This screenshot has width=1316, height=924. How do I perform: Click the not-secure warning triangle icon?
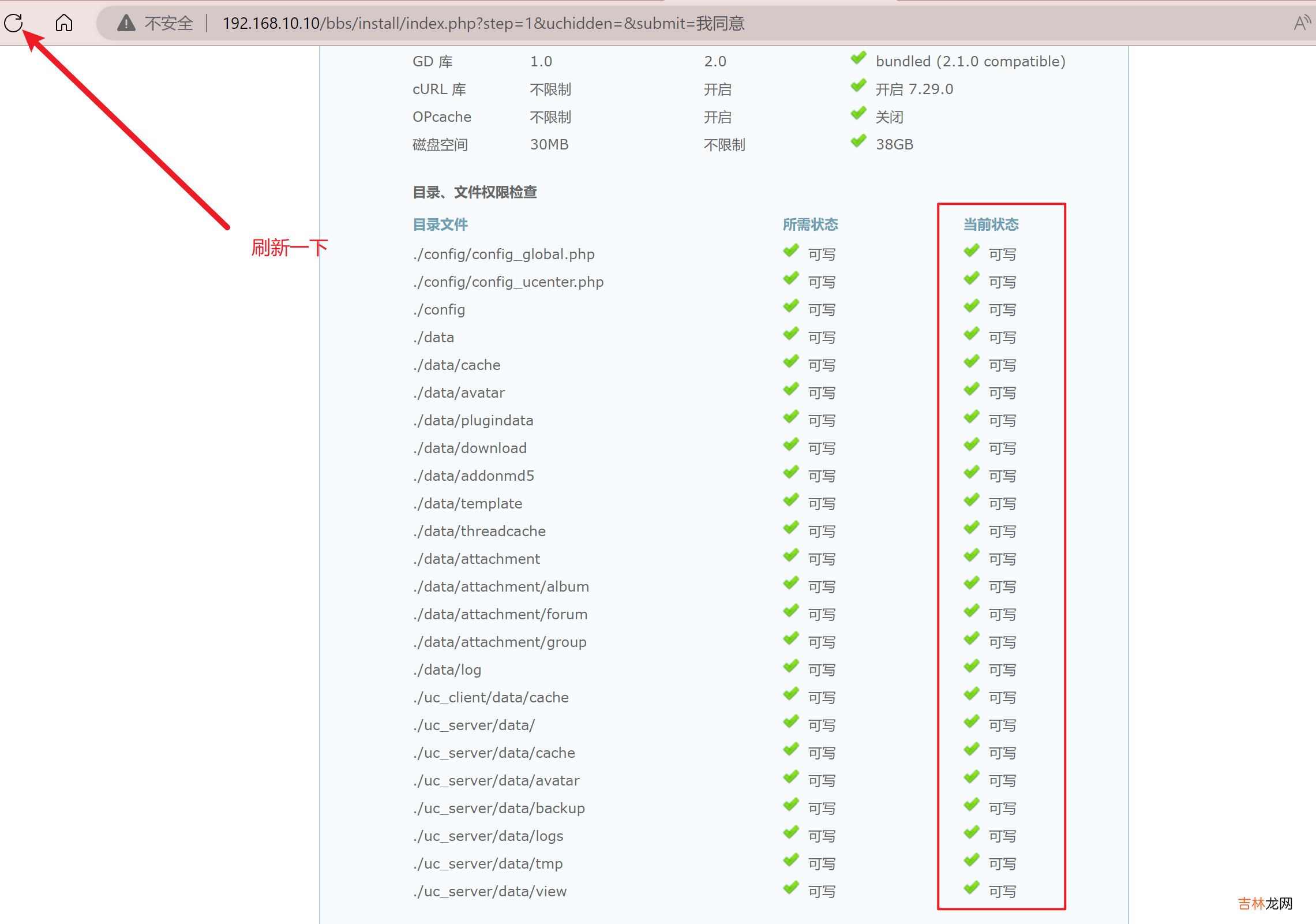pyautogui.click(x=126, y=23)
